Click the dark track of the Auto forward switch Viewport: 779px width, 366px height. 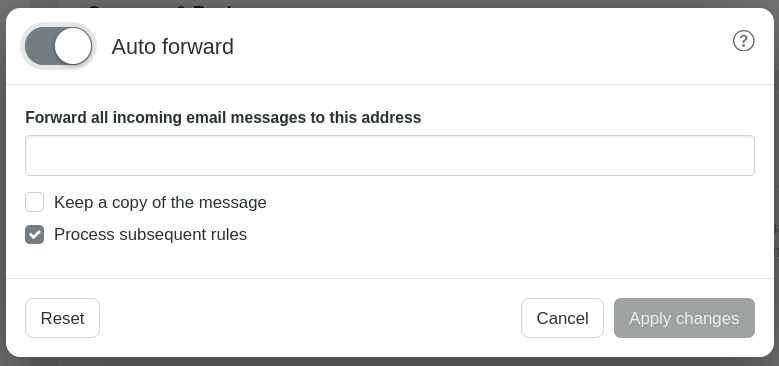(x=40, y=46)
